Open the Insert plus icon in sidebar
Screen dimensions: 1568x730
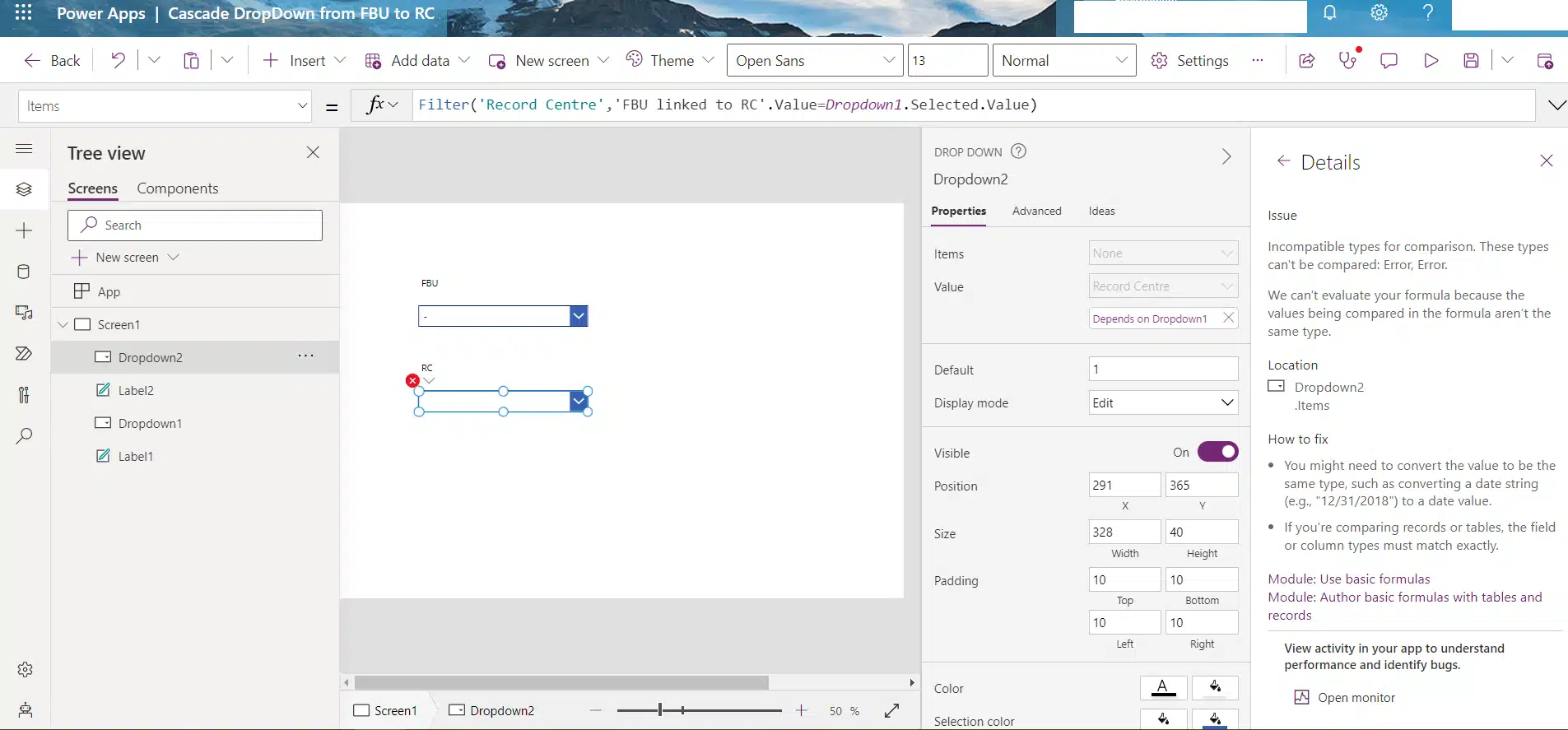(24, 230)
